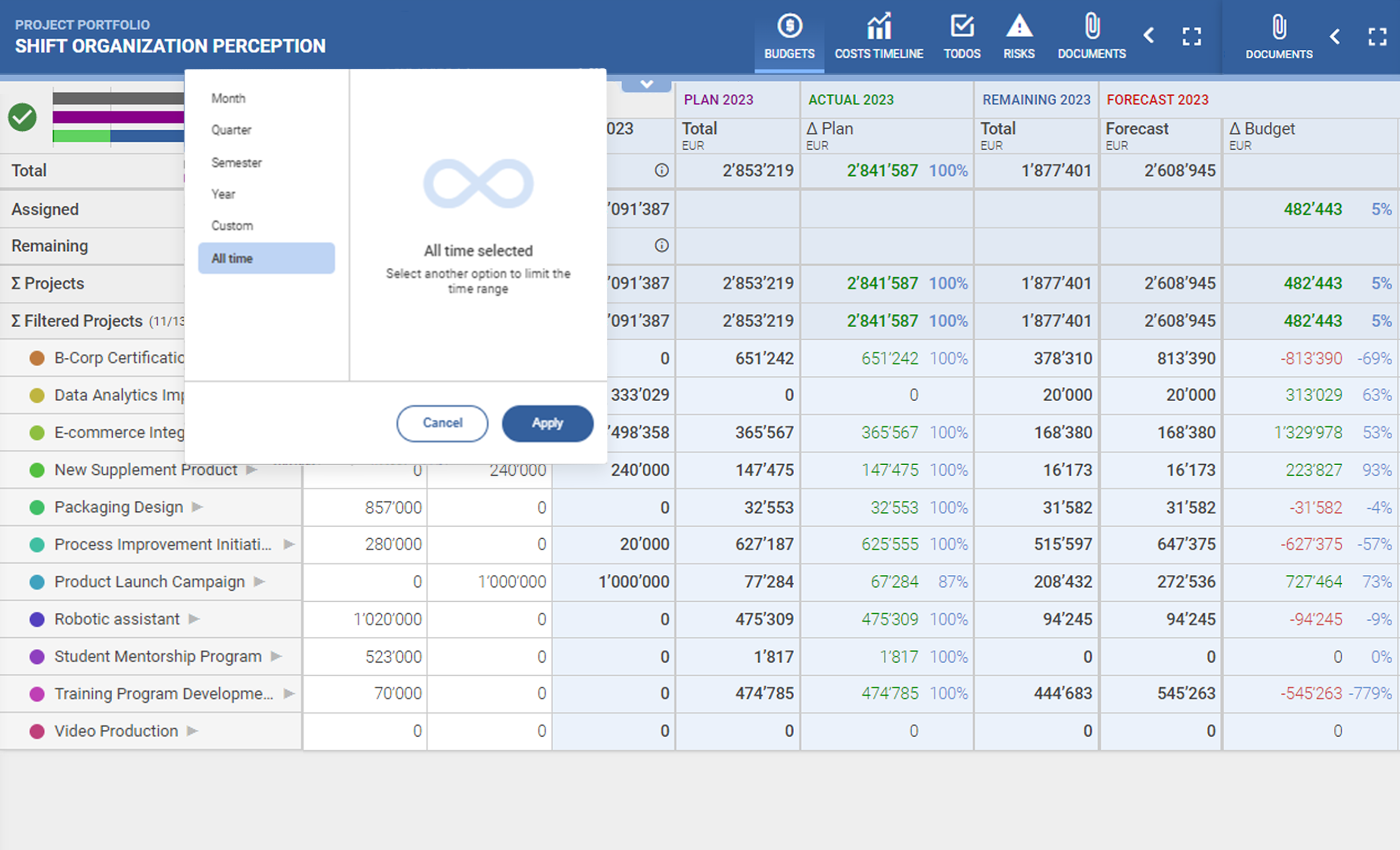Expand Product Launch Campaign row arrow
The height and width of the screenshot is (850, 1400).
tap(259, 582)
